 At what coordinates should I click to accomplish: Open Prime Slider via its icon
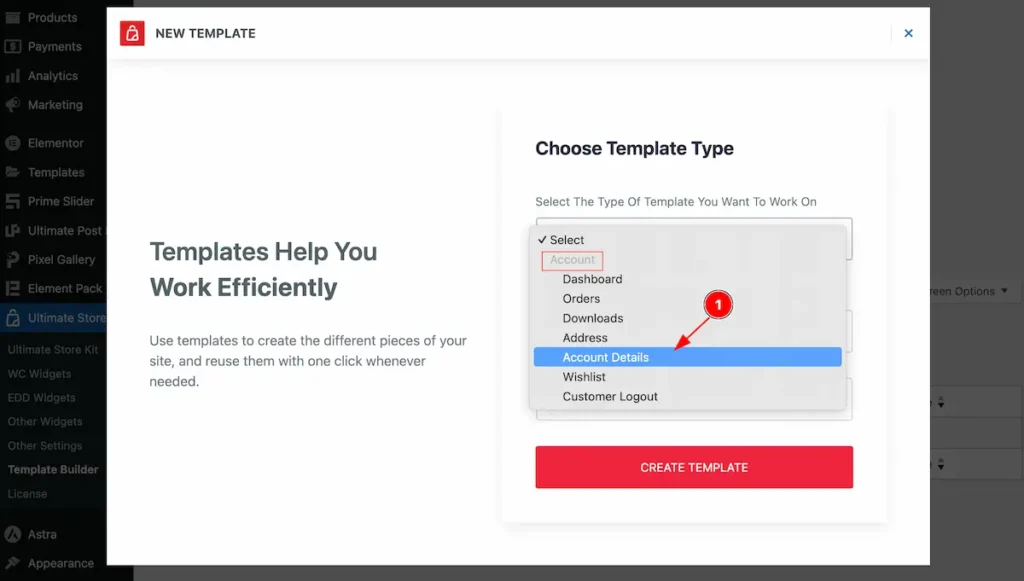tap(13, 201)
